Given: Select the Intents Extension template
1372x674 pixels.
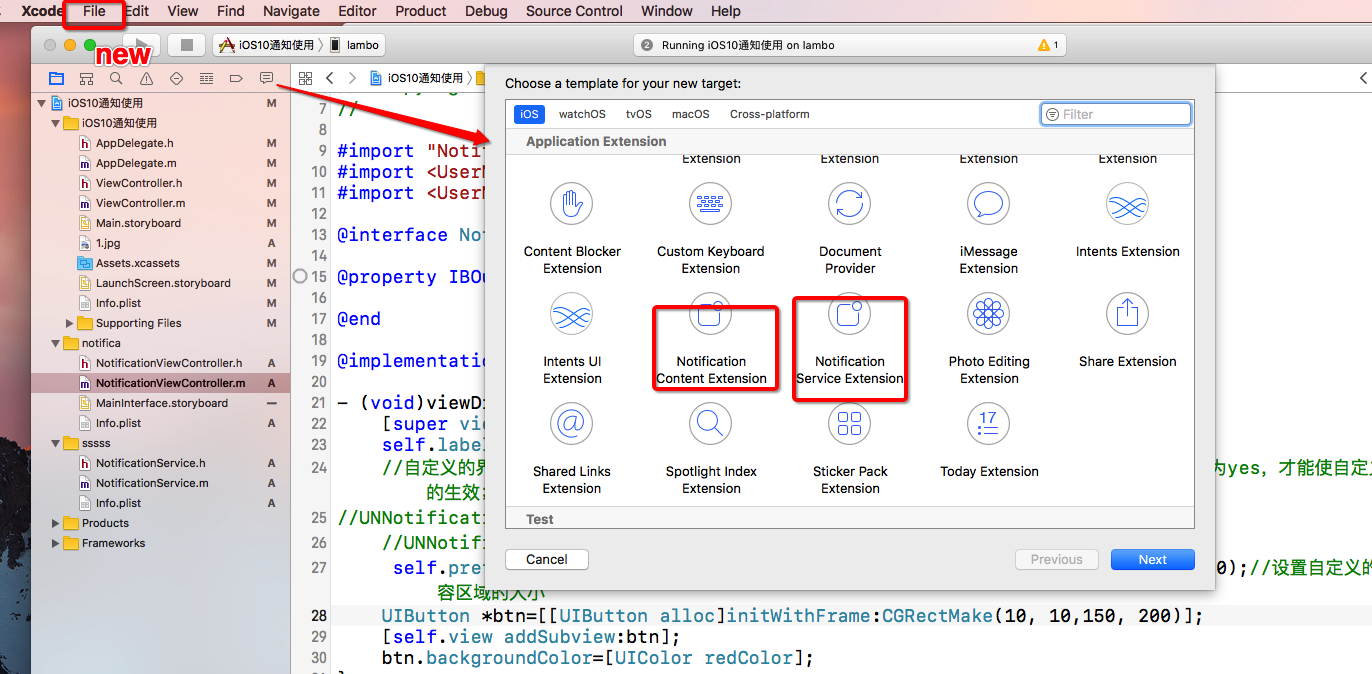Looking at the screenshot, I should point(1127,222).
